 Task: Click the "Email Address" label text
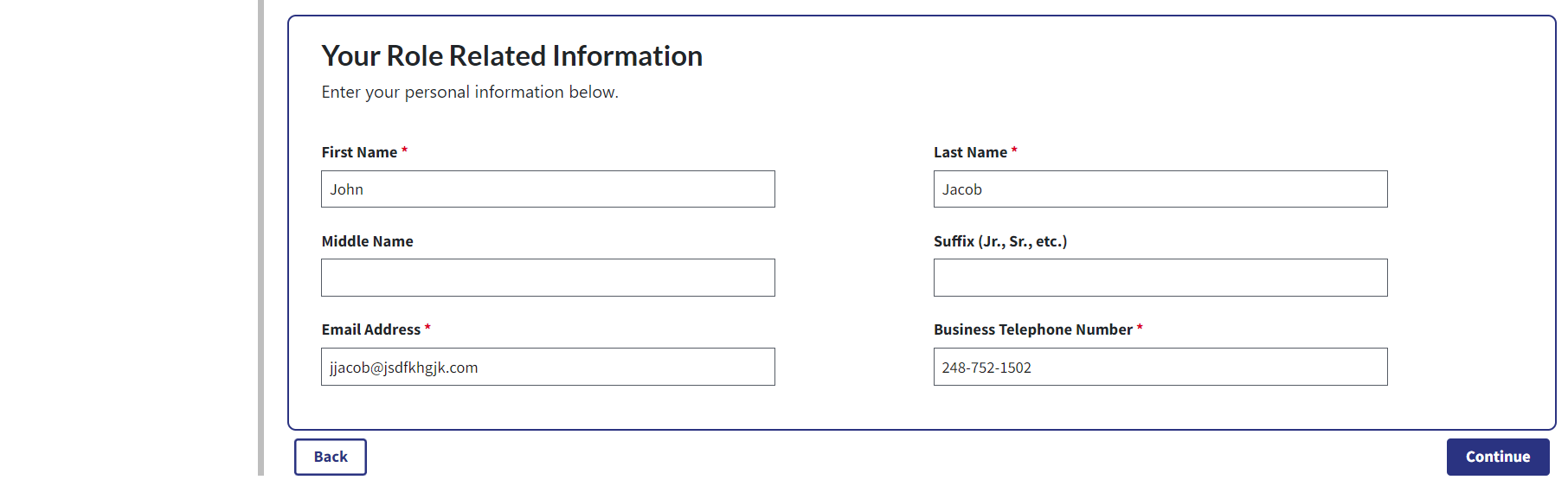[x=370, y=329]
